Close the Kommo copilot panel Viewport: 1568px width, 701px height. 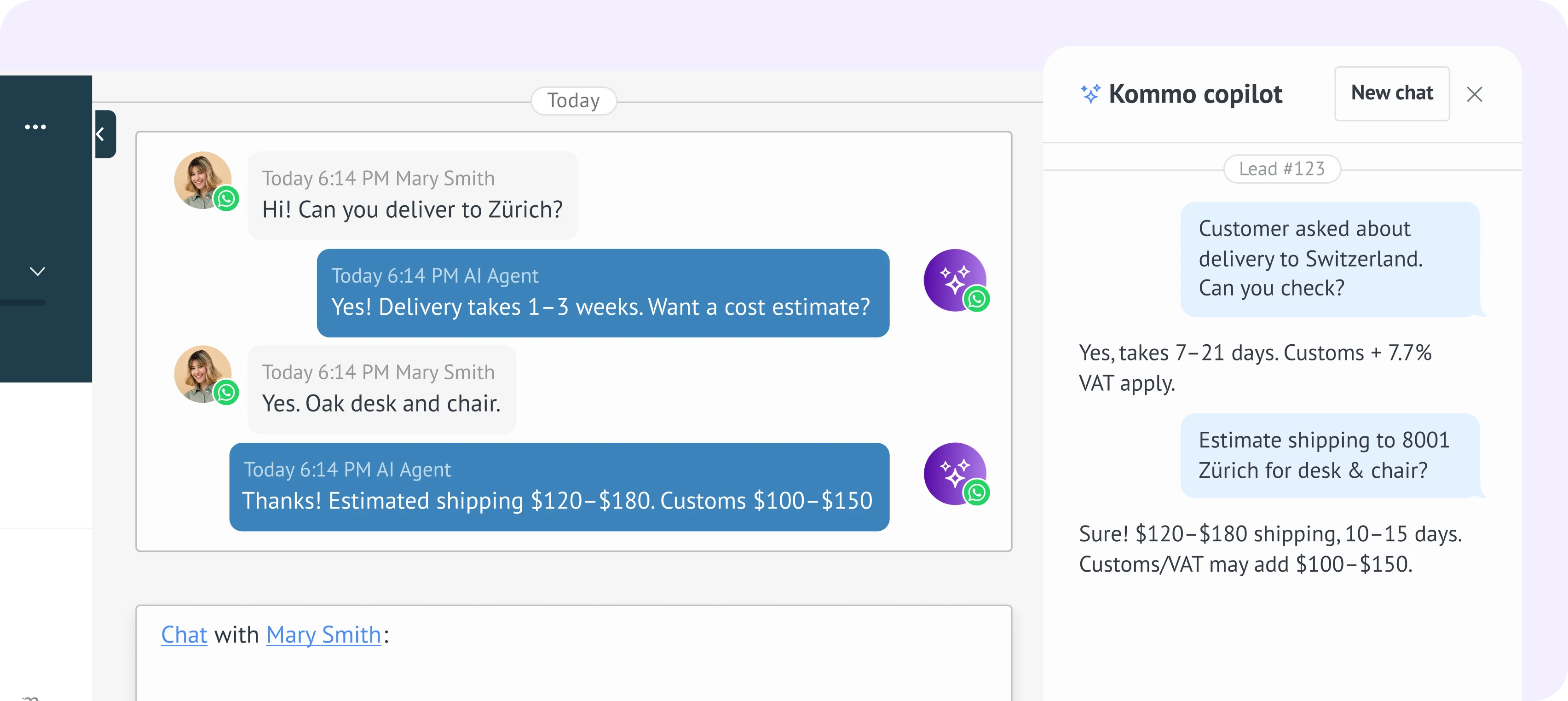click(x=1474, y=94)
